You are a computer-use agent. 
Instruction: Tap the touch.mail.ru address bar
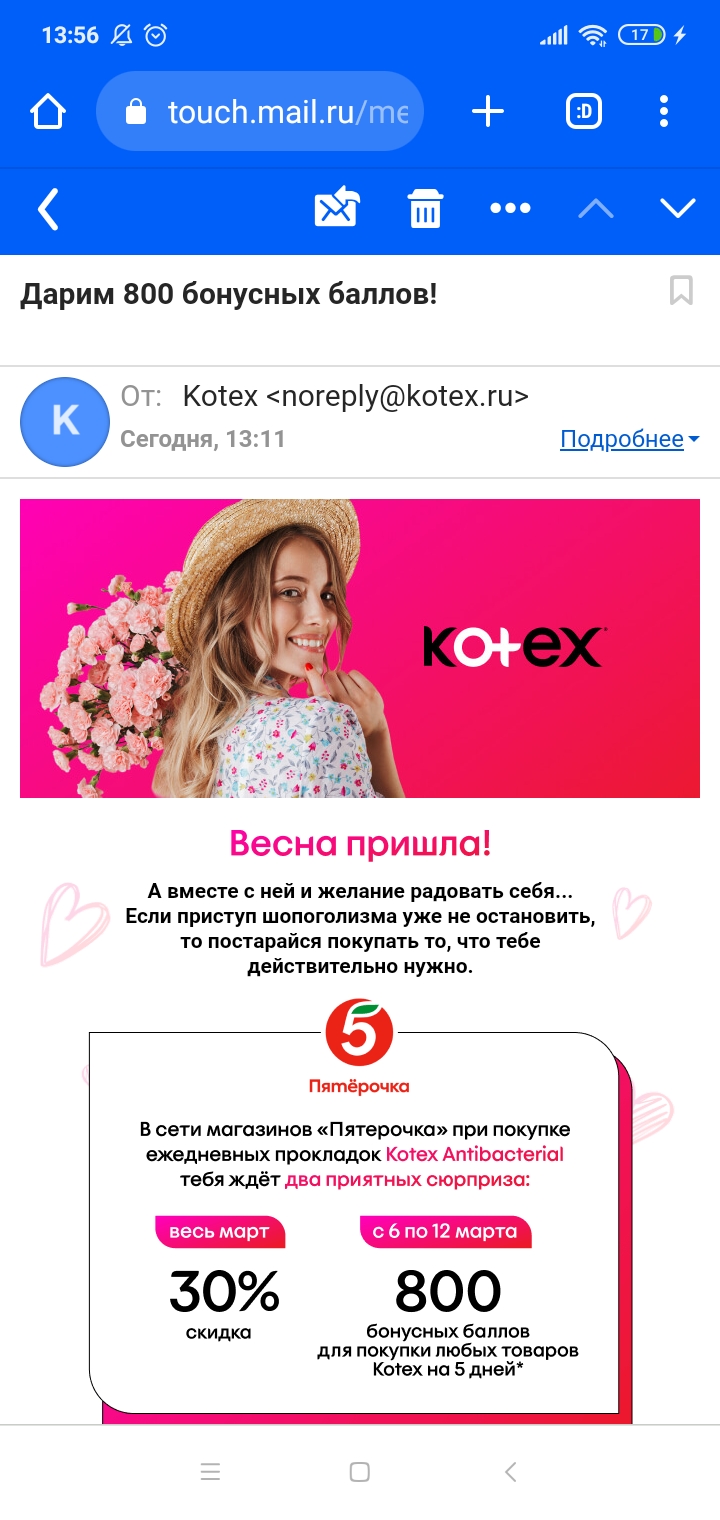click(260, 111)
